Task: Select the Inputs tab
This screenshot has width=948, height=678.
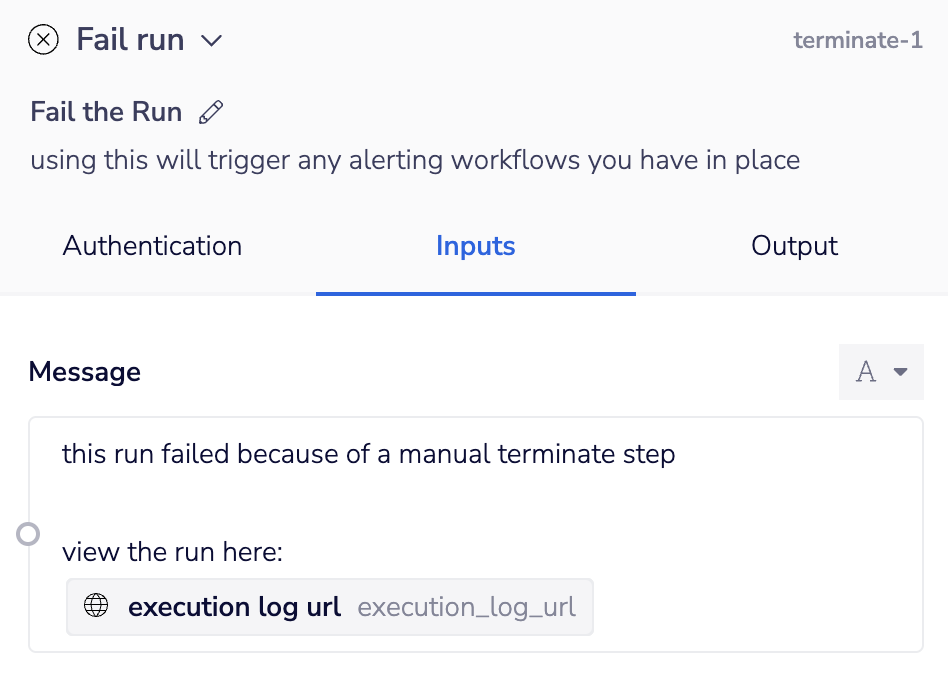Action: [x=475, y=246]
